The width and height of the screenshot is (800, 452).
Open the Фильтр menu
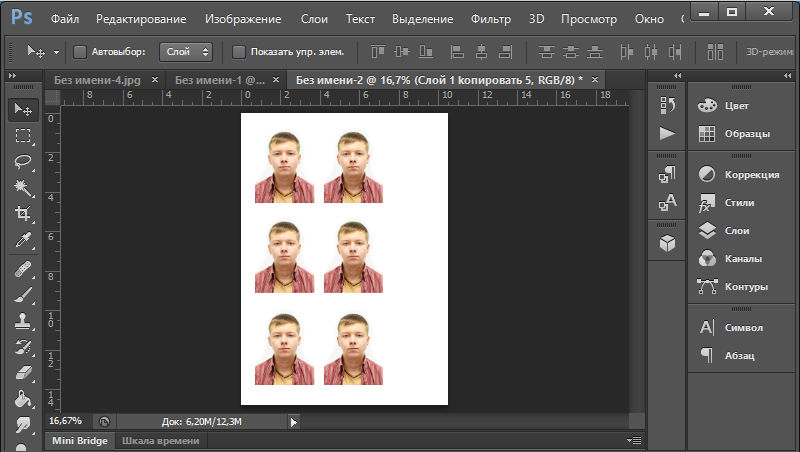pos(490,19)
